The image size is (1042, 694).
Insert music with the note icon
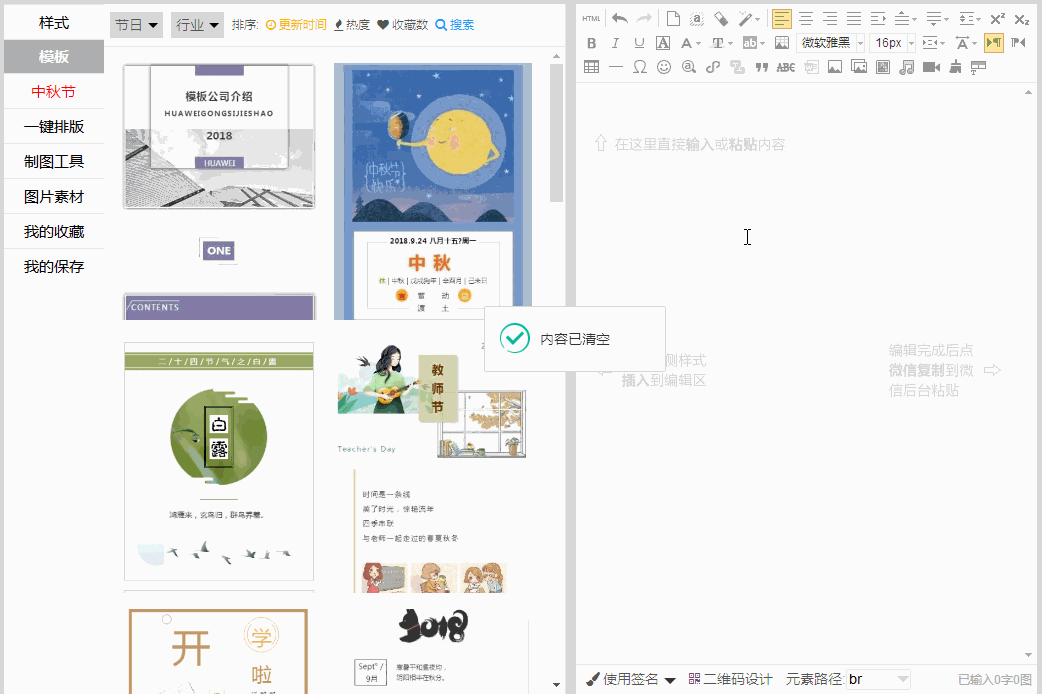click(x=907, y=67)
